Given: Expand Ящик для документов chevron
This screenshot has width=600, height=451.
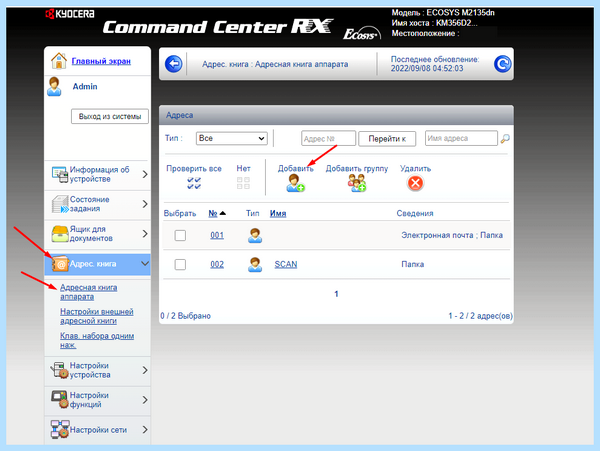Looking at the screenshot, I should tap(145, 234).
